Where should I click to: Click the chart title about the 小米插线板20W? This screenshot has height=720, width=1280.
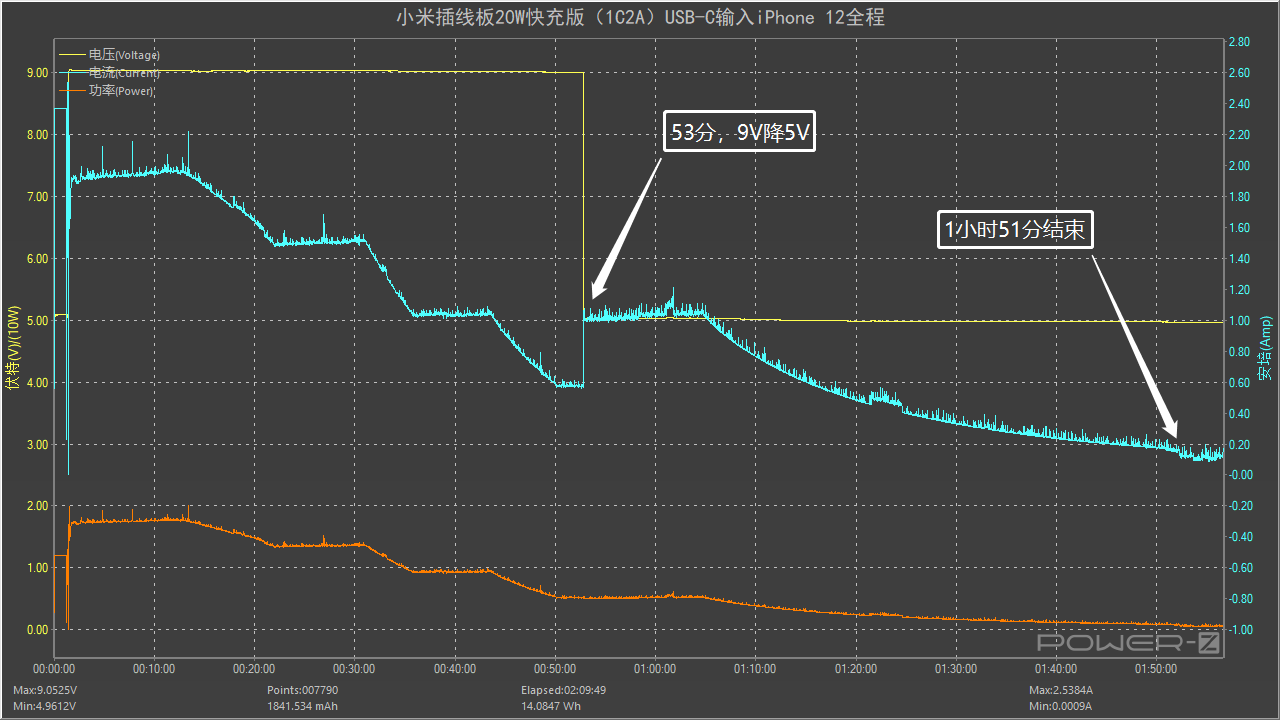pyautogui.click(x=640, y=17)
